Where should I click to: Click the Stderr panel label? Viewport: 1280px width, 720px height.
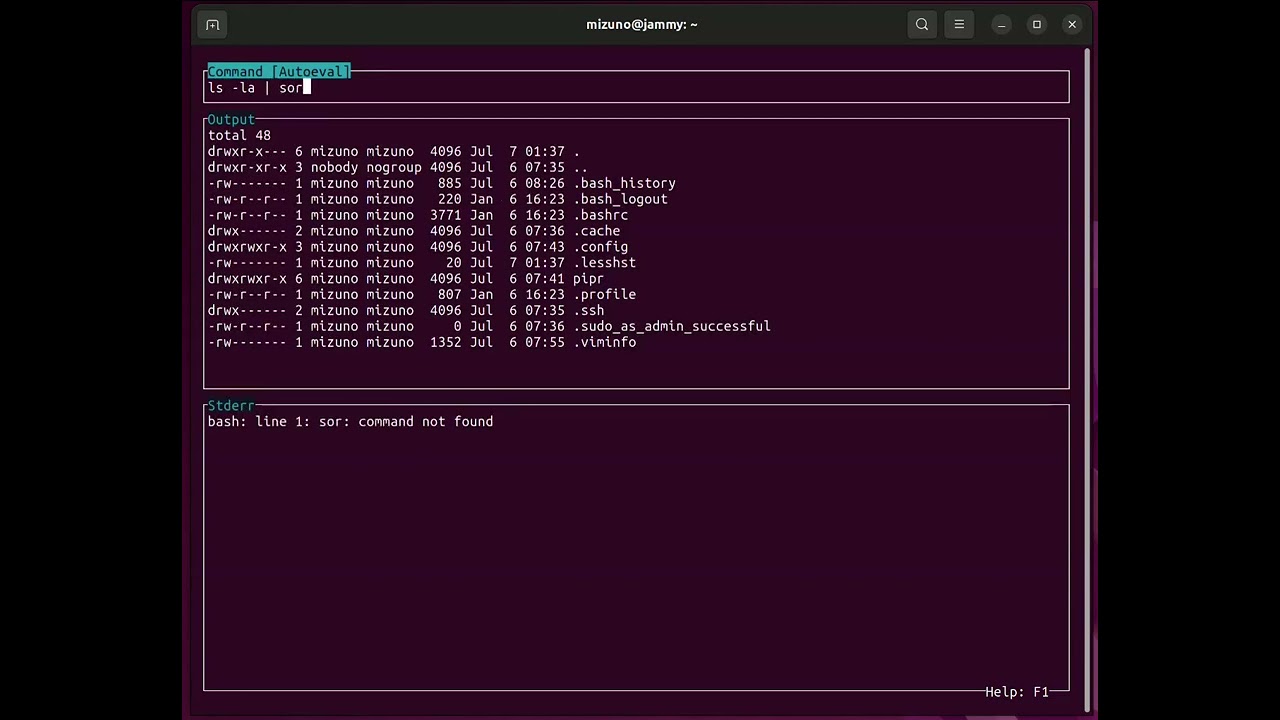pyautogui.click(x=231, y=405)
